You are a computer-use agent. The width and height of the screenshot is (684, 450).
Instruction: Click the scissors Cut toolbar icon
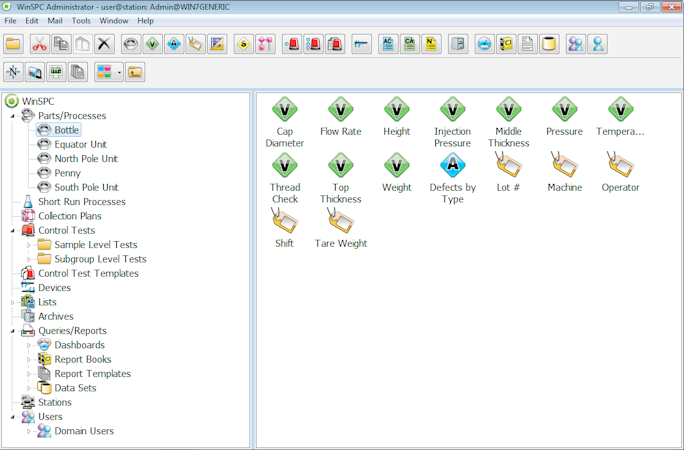(x=40, y=44)
